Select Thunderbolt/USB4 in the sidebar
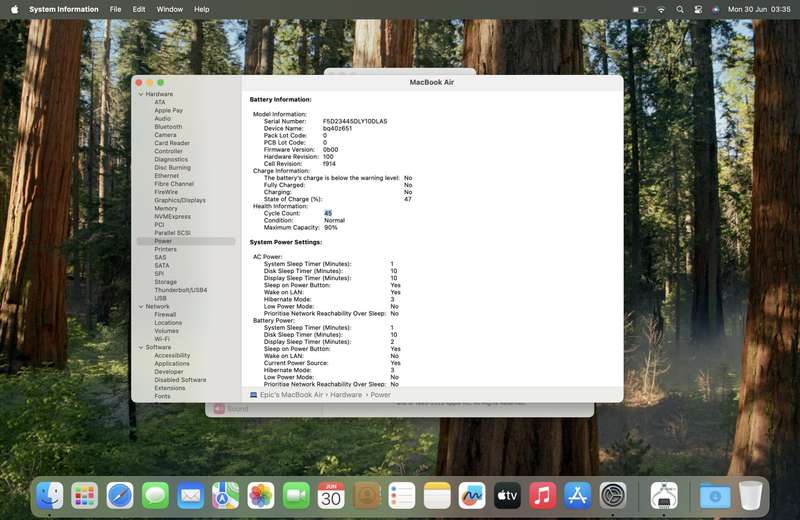 pos(181,290)
